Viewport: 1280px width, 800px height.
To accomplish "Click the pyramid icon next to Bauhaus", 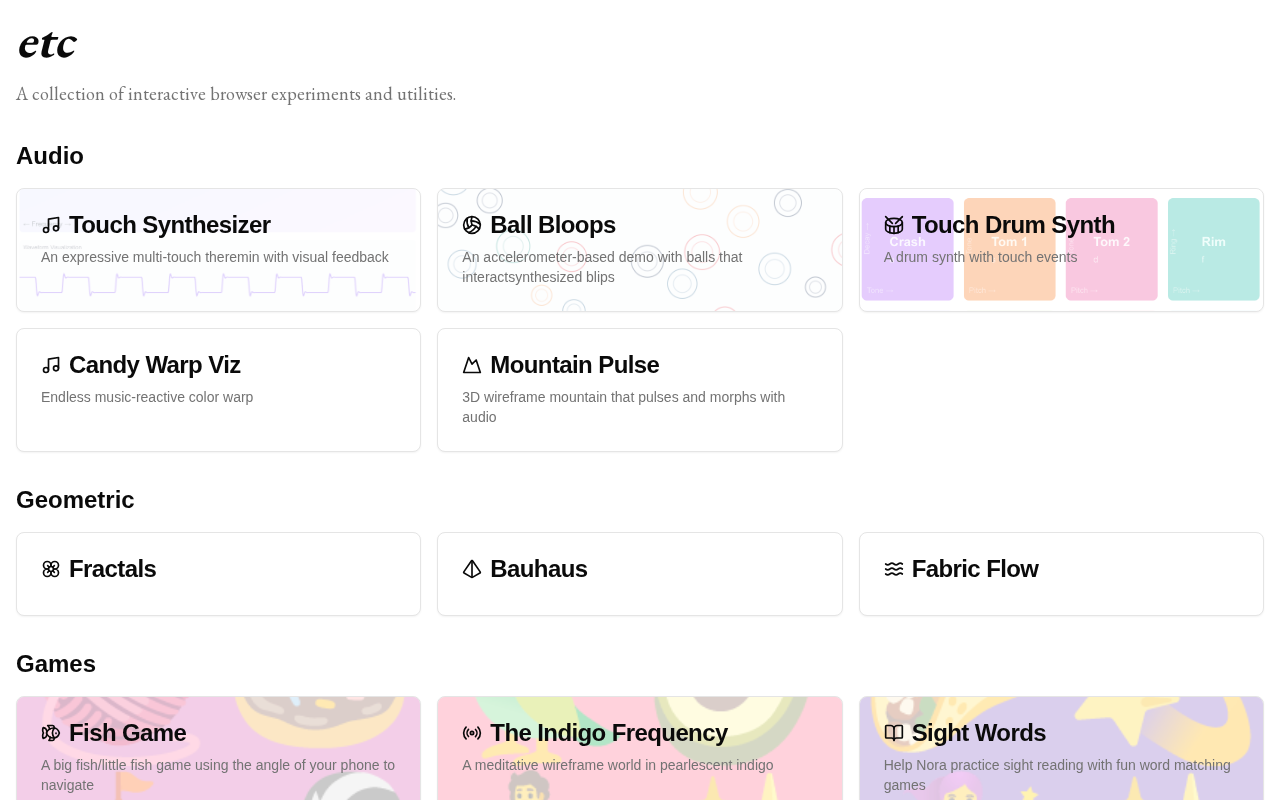I will [x=472, y=569].
